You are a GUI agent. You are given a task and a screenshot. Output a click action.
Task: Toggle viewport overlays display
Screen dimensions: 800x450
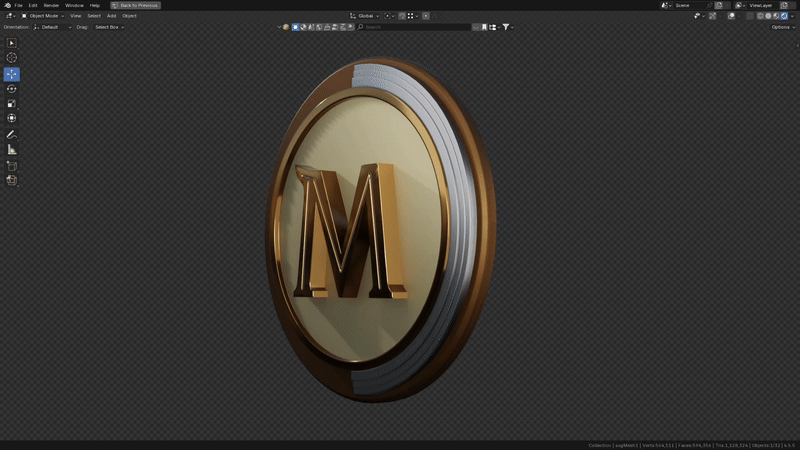point(731,16)
